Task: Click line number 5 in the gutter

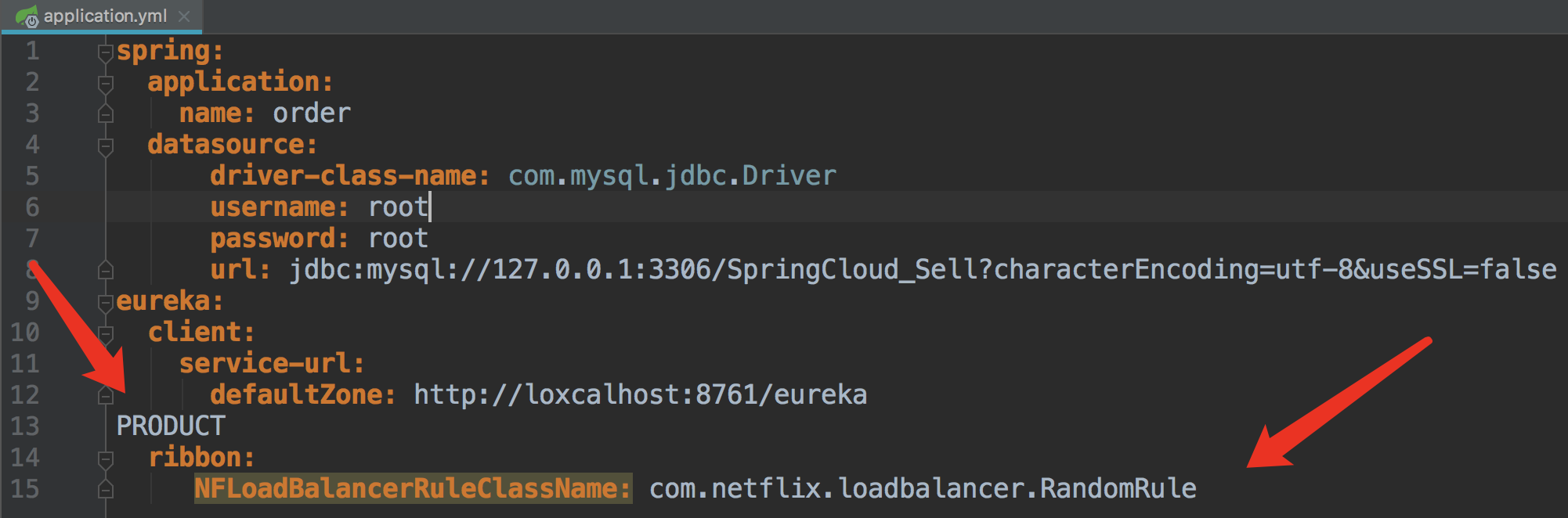Action: tap(32, 176)
